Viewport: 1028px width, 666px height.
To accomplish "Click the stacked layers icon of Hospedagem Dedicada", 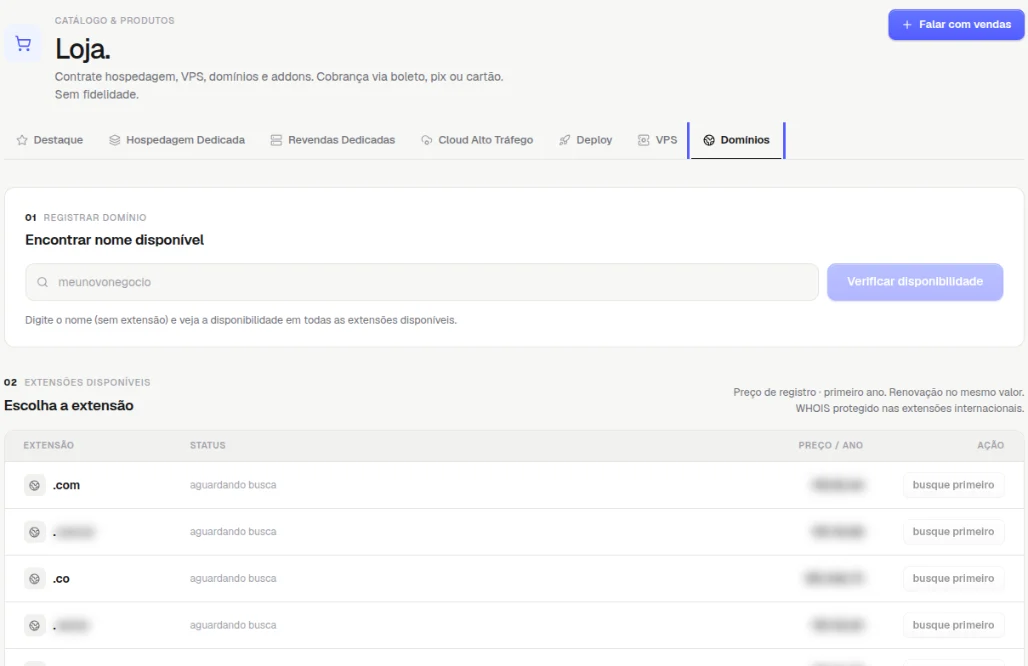I will 114,140.
